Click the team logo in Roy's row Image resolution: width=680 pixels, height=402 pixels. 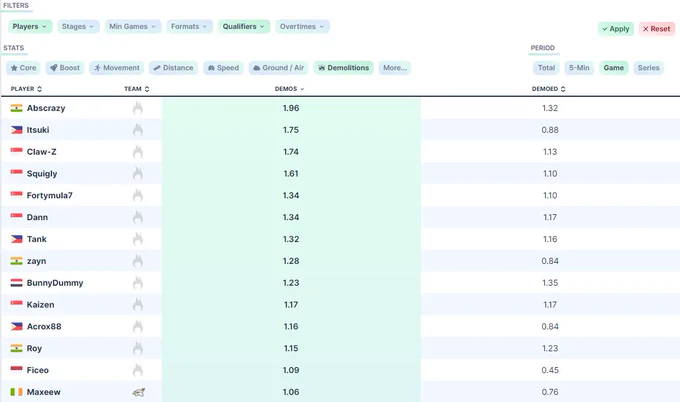137,348
